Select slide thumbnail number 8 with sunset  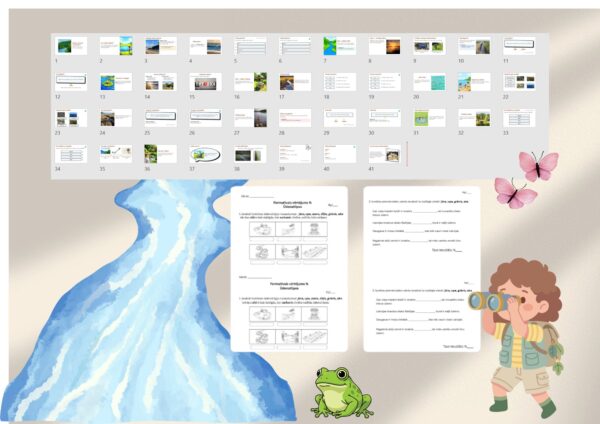coord(385,46)
